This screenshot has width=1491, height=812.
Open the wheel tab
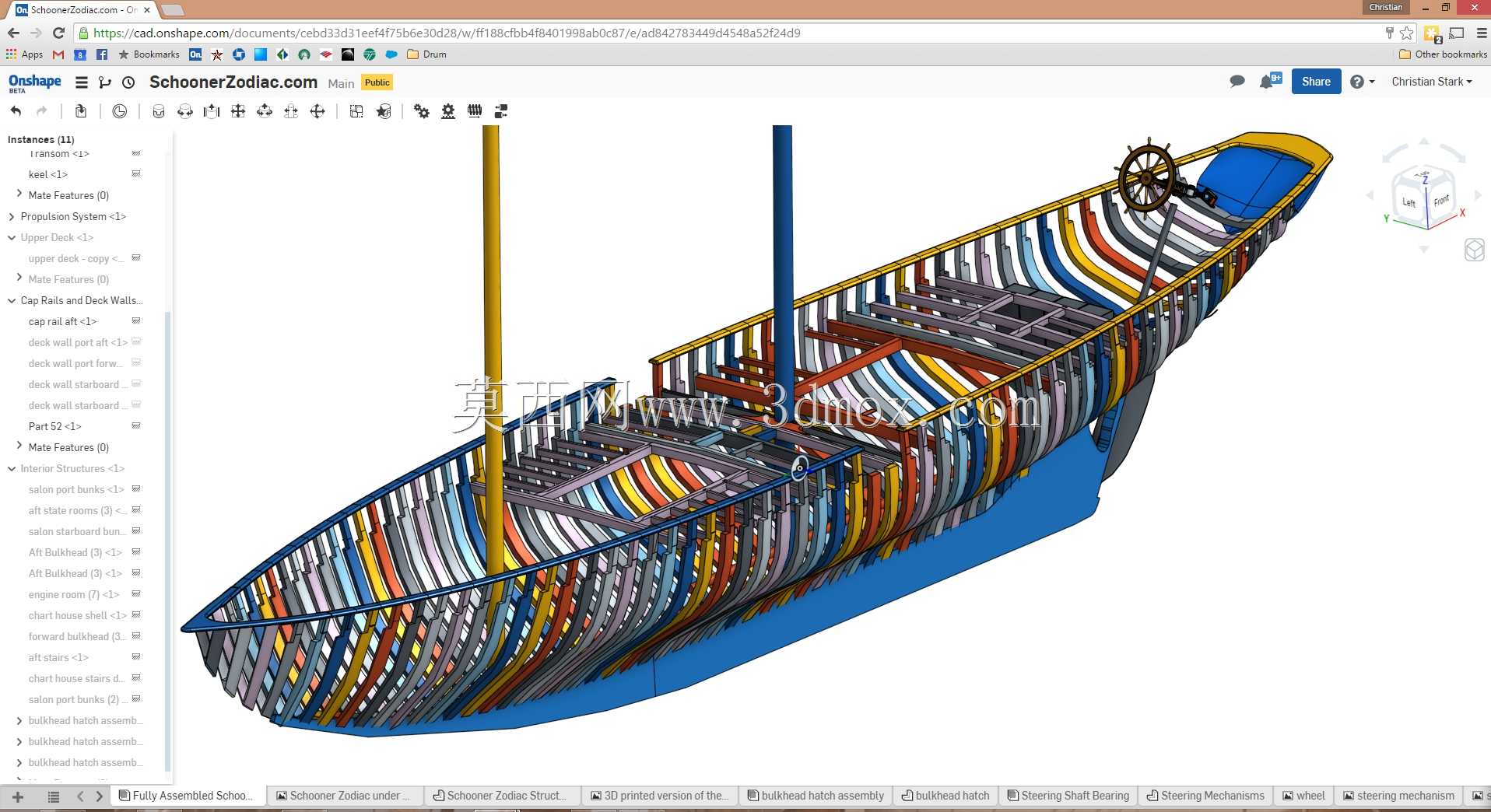tap(1304, 796)
